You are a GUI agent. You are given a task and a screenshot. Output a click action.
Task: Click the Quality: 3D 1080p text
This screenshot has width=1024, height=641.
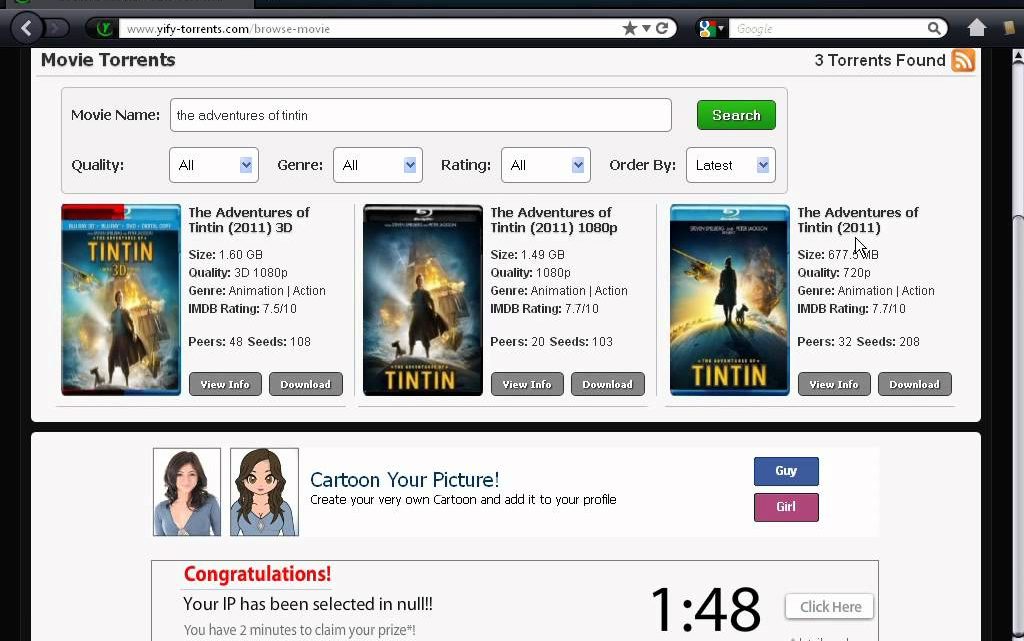coord(238,273)
